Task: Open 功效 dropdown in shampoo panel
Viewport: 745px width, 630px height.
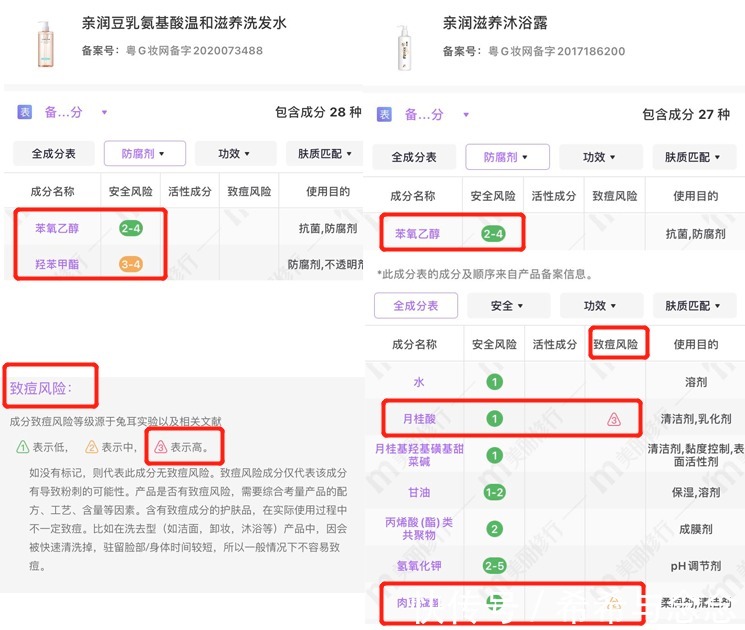Action: point(236,153)
